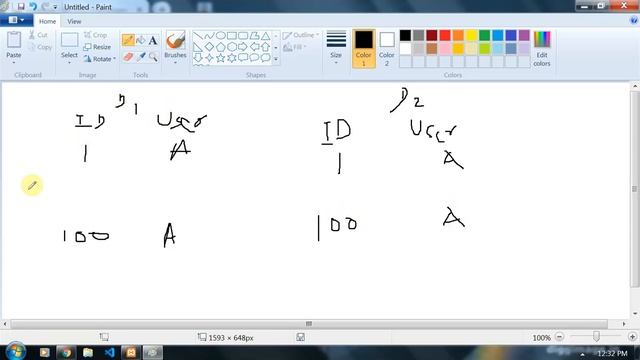This screenshot has height=360, width=640.
Task: Click the Paste clipboard icon
Action: pyautogui.click(x=13, y=40)
